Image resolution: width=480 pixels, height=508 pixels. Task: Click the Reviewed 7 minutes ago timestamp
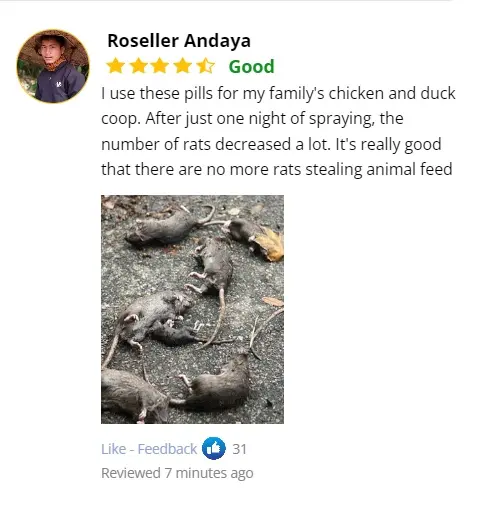[177, 473]
